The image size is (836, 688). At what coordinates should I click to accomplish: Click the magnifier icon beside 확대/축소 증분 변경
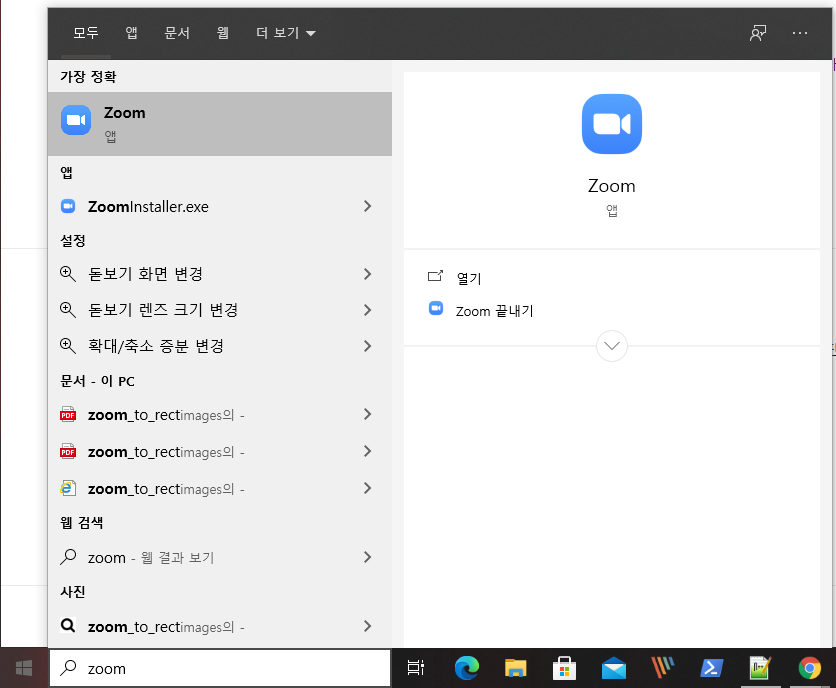pyautogui.click(x=68, y=346)
